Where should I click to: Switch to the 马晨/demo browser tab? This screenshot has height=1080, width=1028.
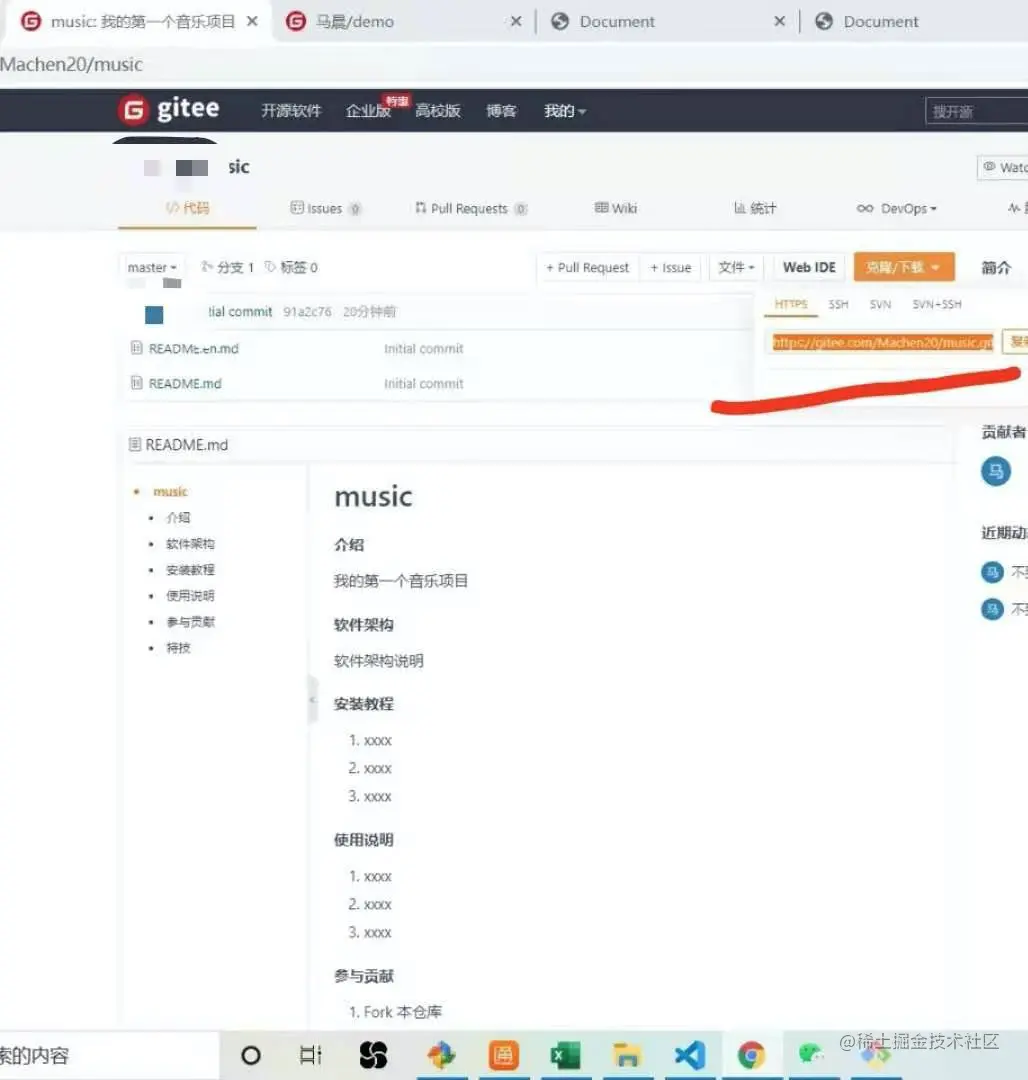tap(403, 21)
